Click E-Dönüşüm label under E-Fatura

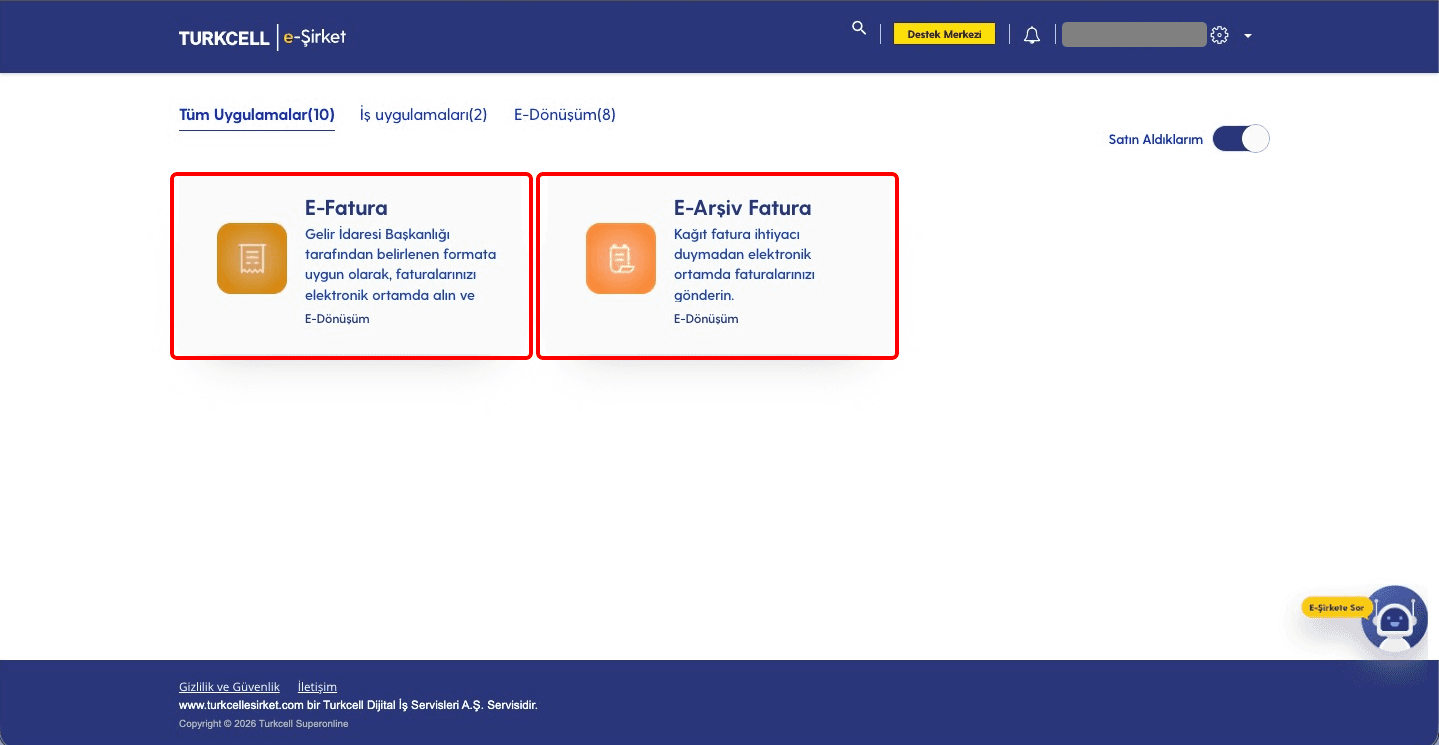(337, 319)
